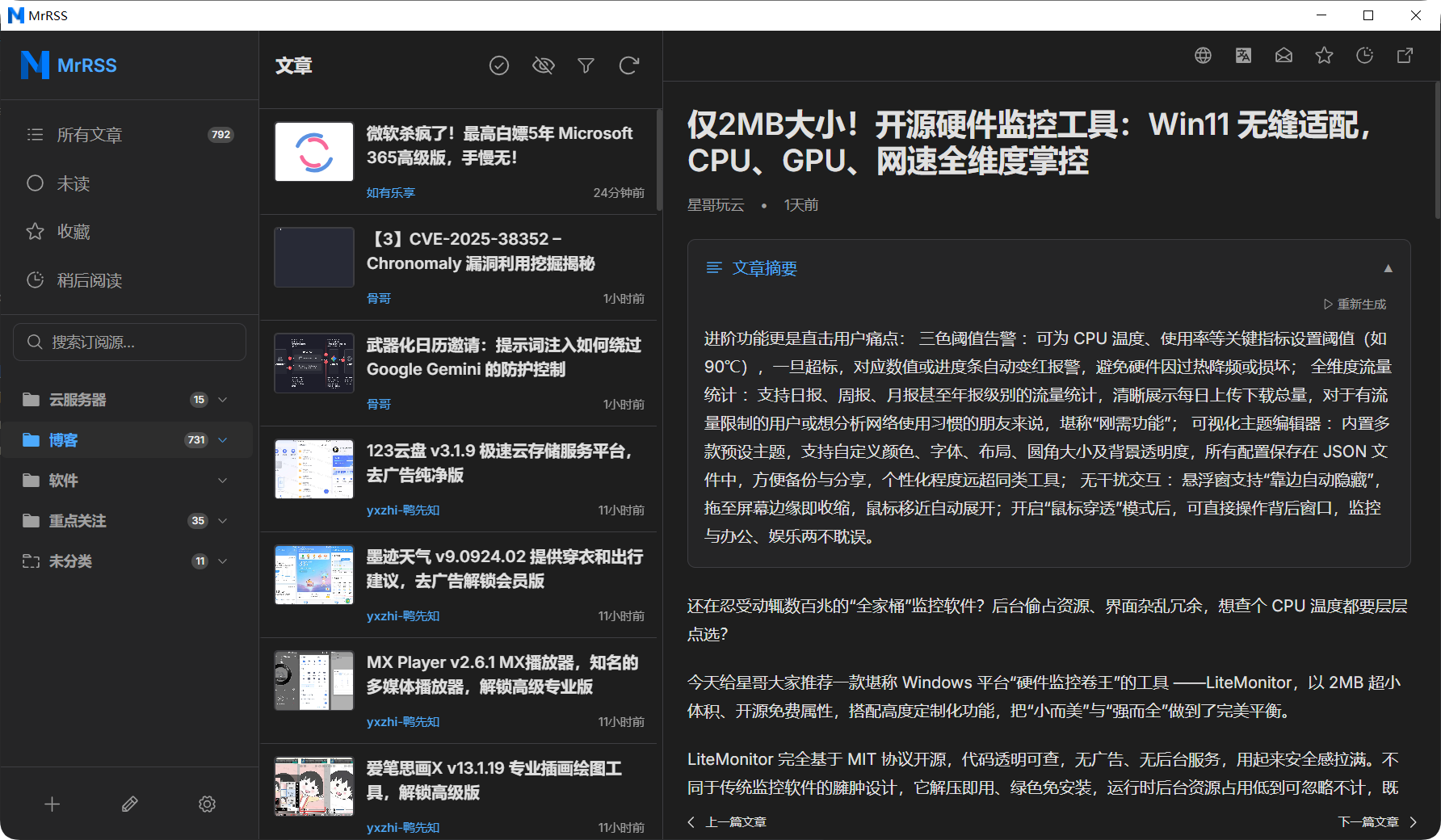Add article to read-later with clock icon
The image size is (1441, 840).
pyautogui.click(x=1365, y=56)
